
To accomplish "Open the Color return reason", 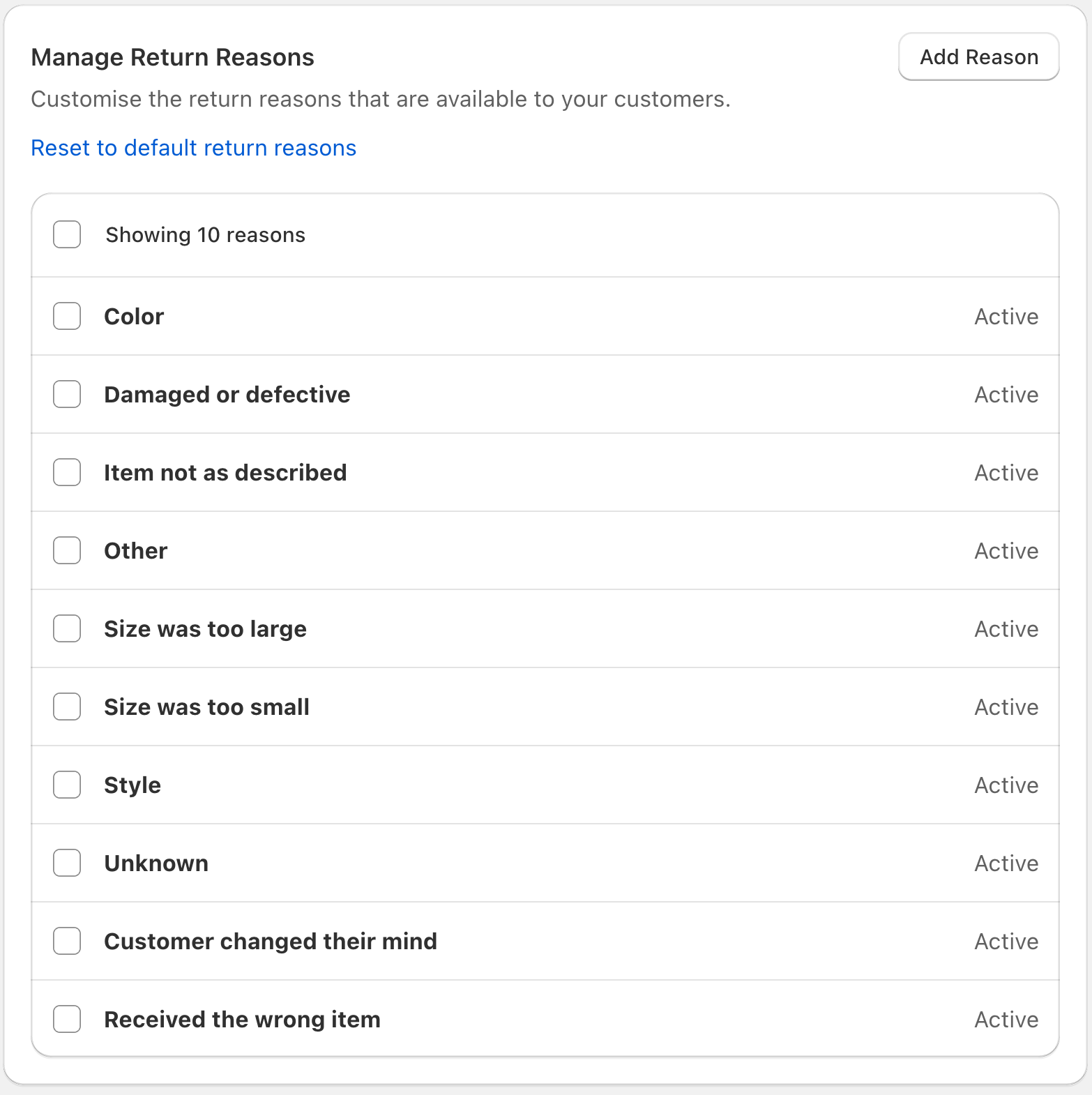I will tap(134, 317).
